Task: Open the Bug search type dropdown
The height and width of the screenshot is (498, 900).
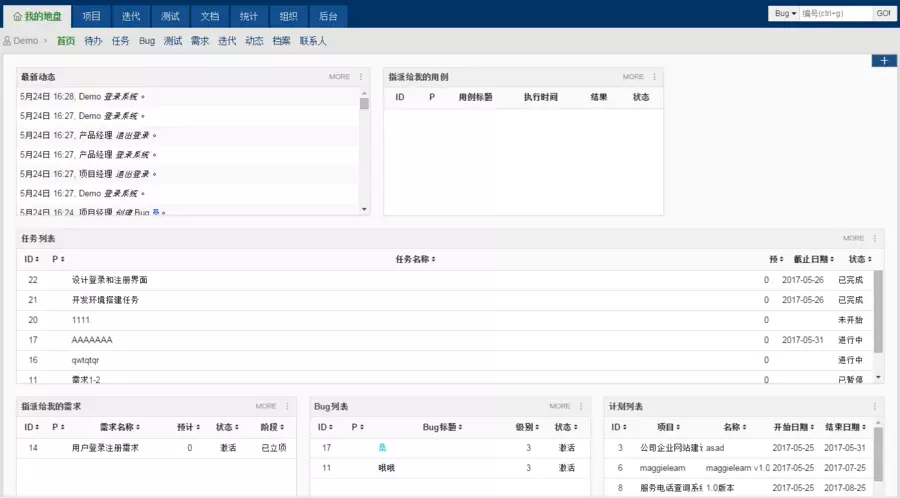Action: [x=785, y=14]
